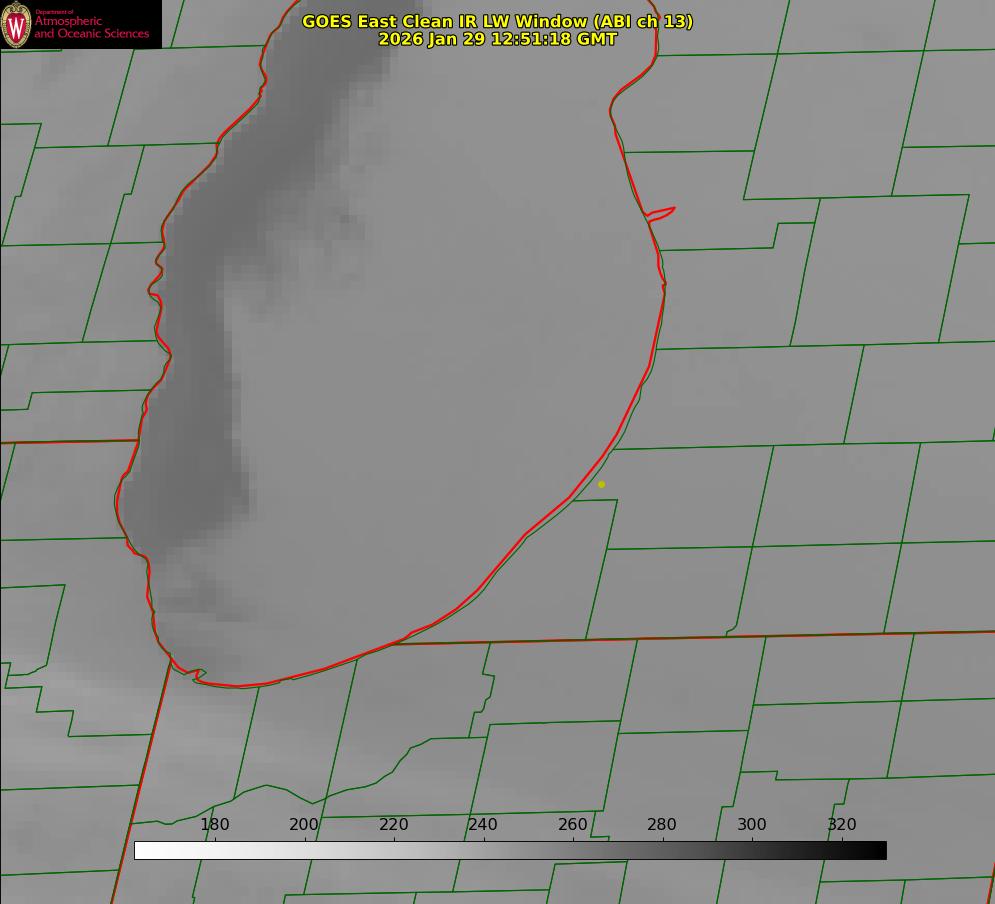
Task: Click the 280 label on the color scale
Action: (x=662, y=824)
